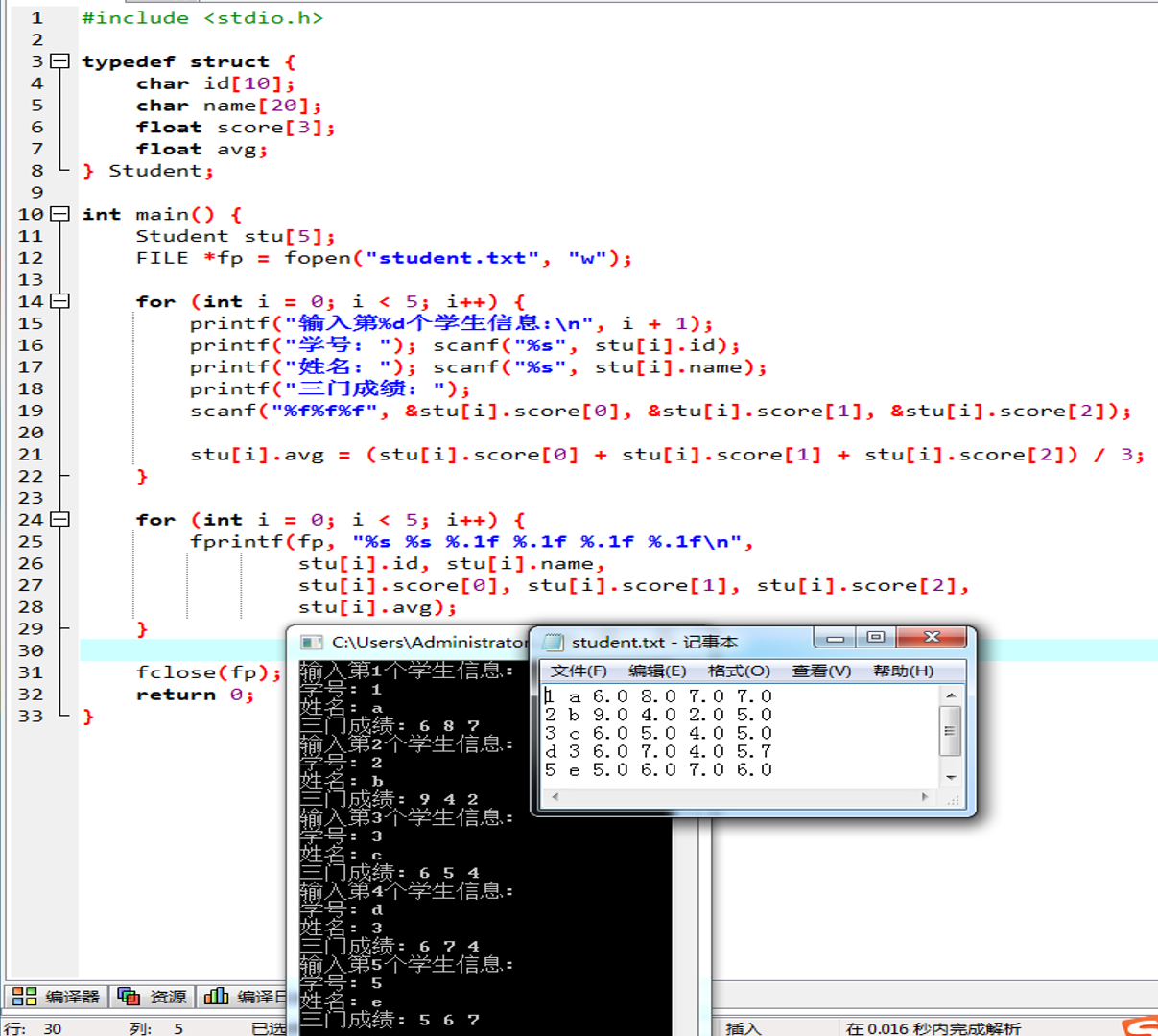Click the 'student.txt - 记事本' title text
This screenshot has height=1036, width=1158.
pyautogui.click(x=654, y=642)
